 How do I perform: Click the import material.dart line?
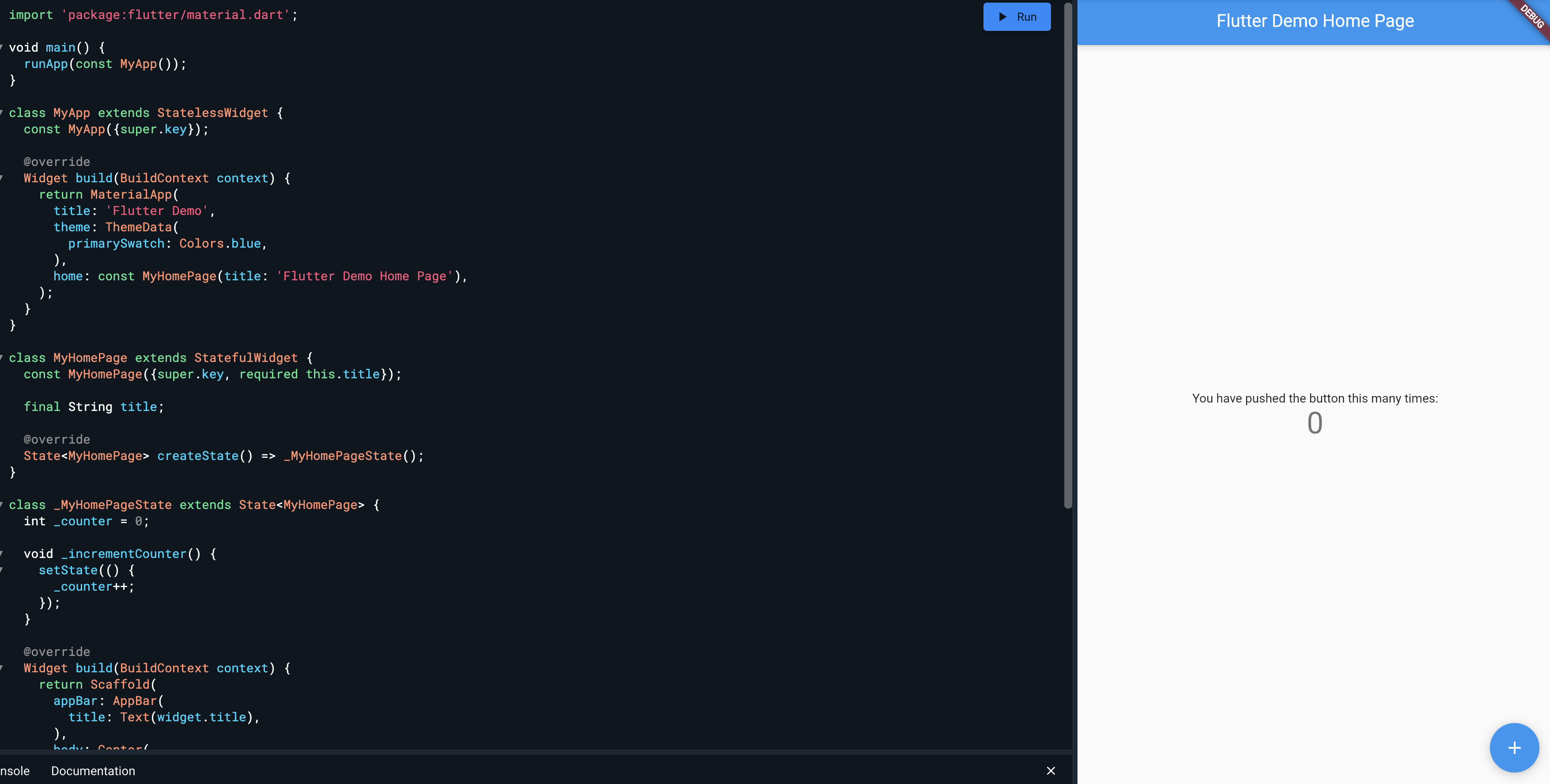[x=153, y=15]
